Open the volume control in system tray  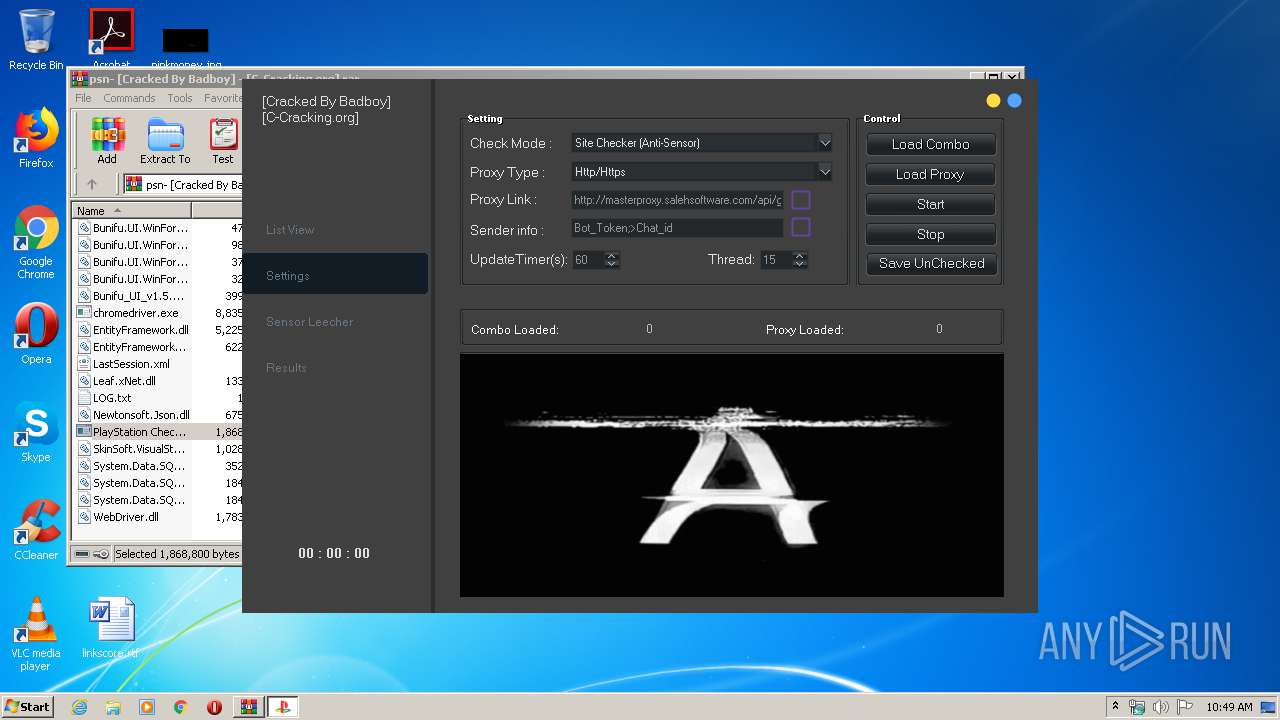point(1160,707)
